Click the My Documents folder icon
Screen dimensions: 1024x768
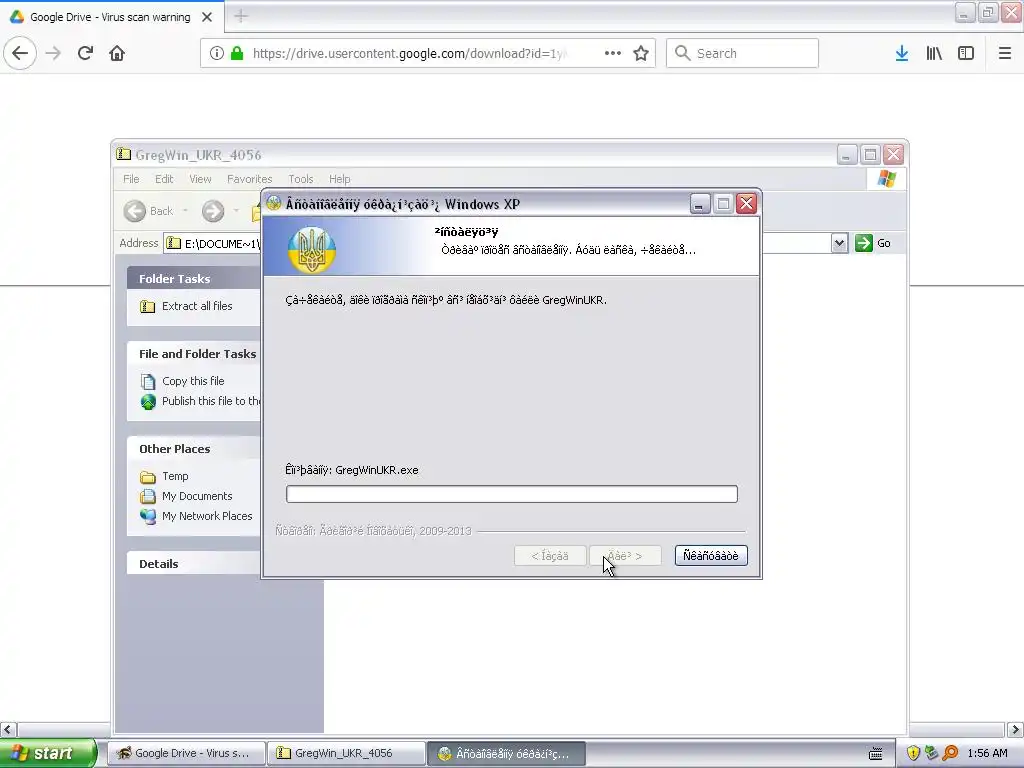click(x=148, y=496)
